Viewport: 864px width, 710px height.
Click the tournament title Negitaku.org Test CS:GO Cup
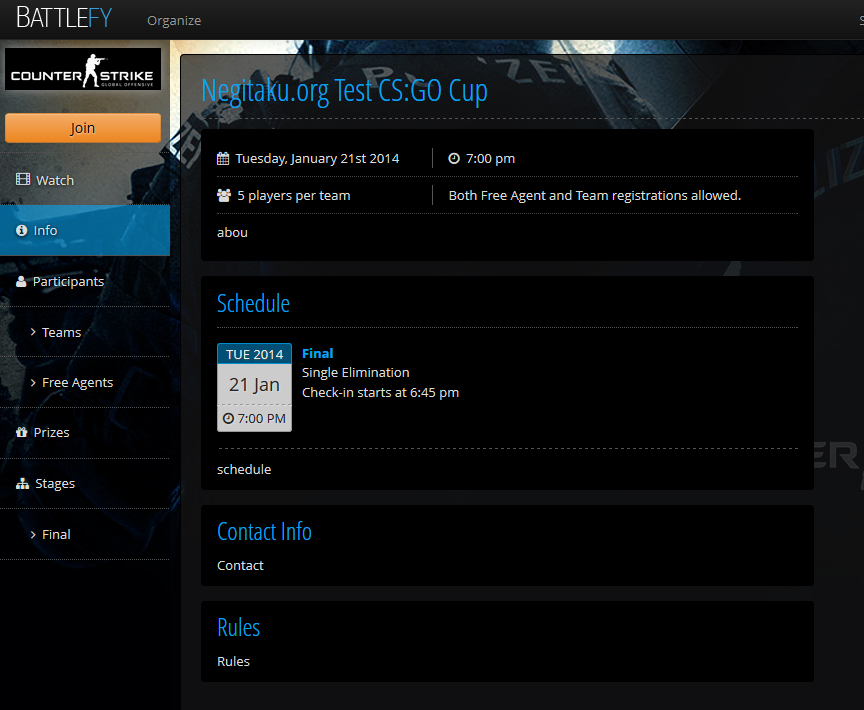pyautogui.click(x=344, y=91)
